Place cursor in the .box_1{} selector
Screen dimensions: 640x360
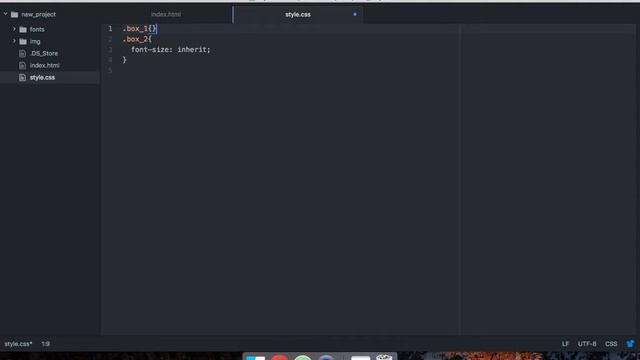click(x=139, y=29)
